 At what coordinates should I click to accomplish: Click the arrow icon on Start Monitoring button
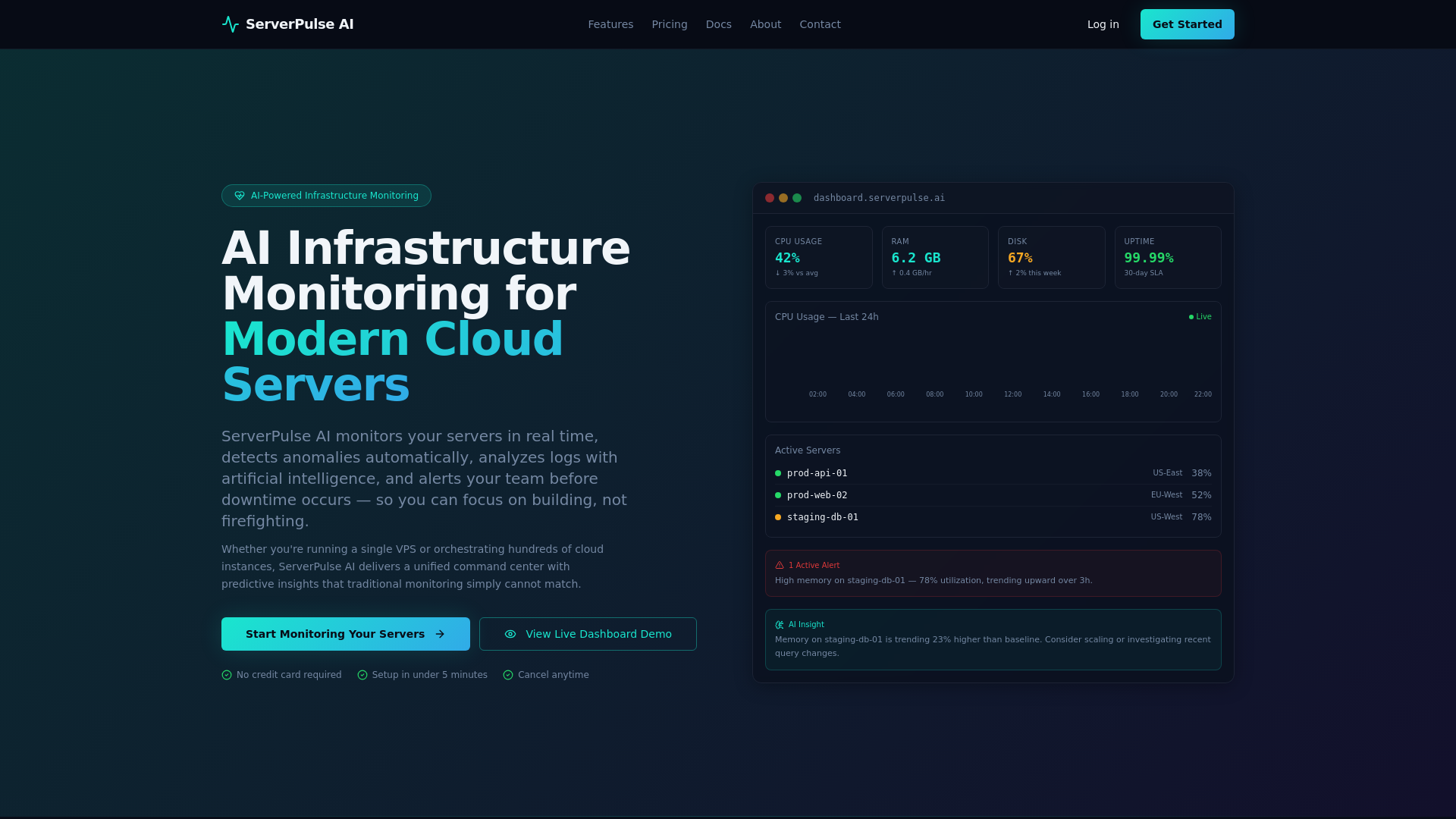pyautogui.click(x=440, y=634)
